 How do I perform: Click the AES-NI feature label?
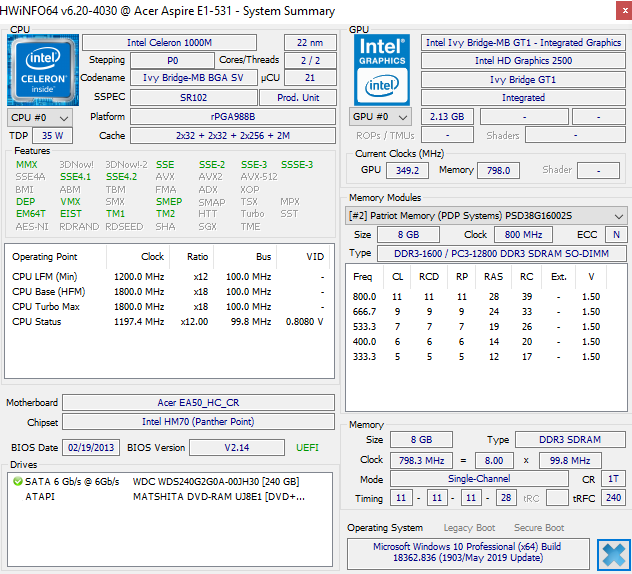tap(32, 227)
